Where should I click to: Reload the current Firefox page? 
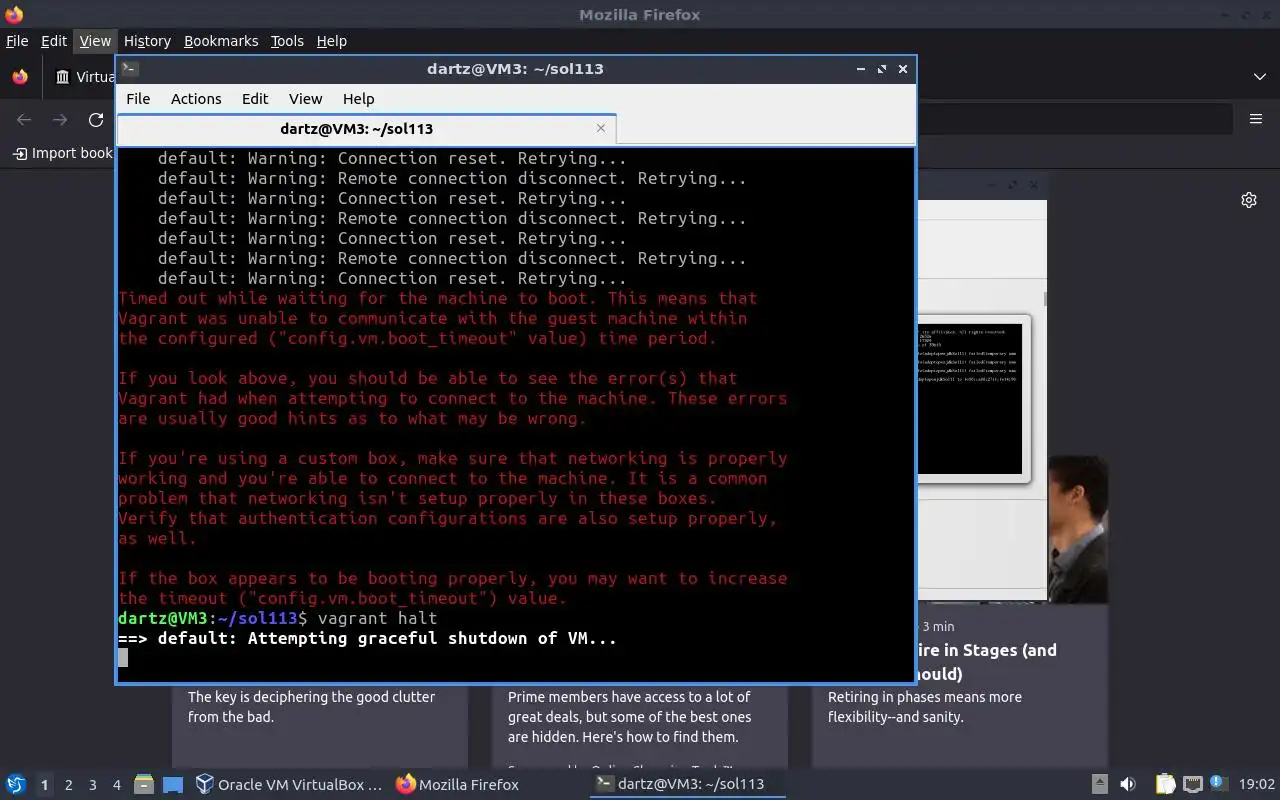tap(96, 120)
